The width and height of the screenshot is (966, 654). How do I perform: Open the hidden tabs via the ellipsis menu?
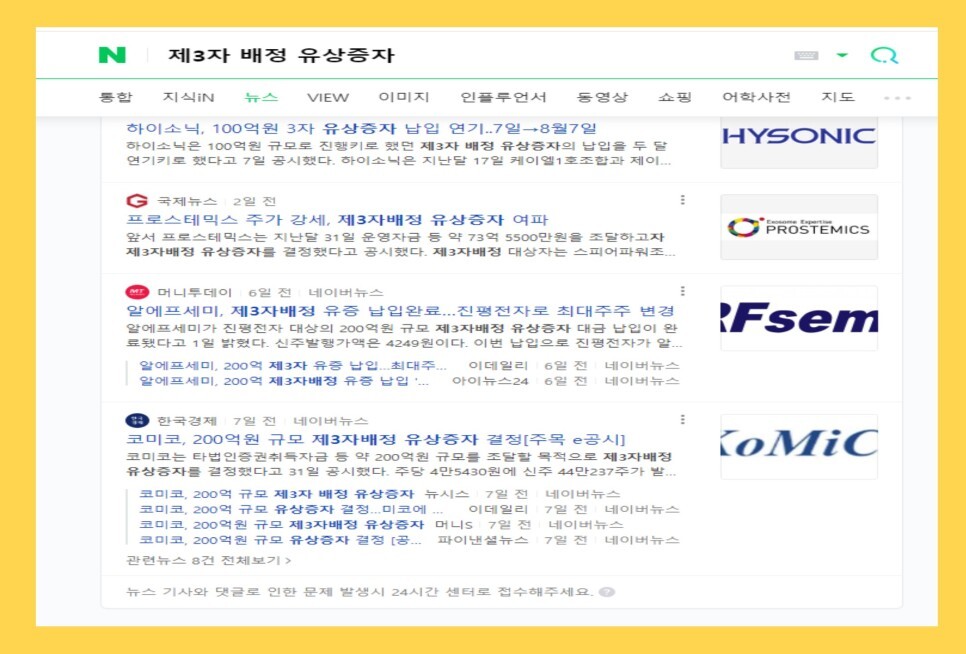pyautogui.click(x=895, y=97)
